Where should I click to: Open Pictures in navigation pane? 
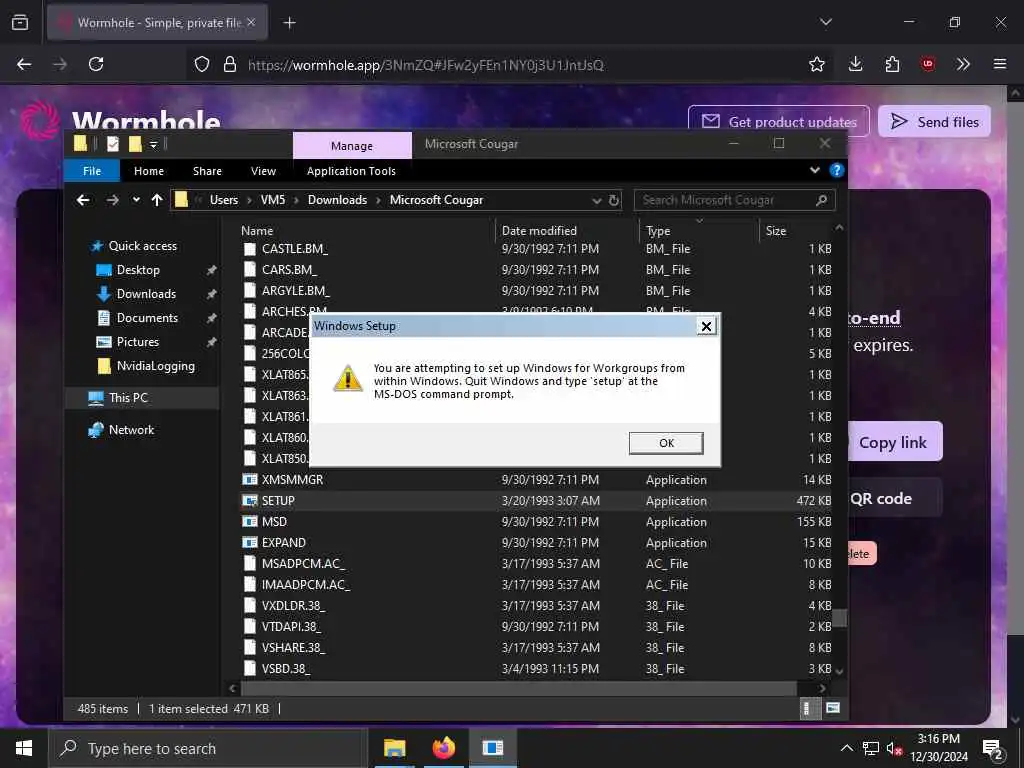pos(137,342)
